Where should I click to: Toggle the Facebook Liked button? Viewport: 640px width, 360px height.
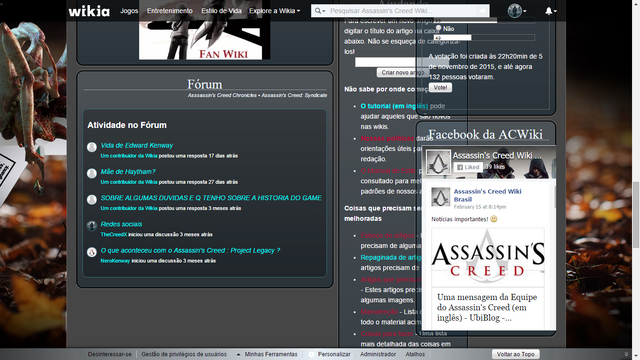click(468, 167)
